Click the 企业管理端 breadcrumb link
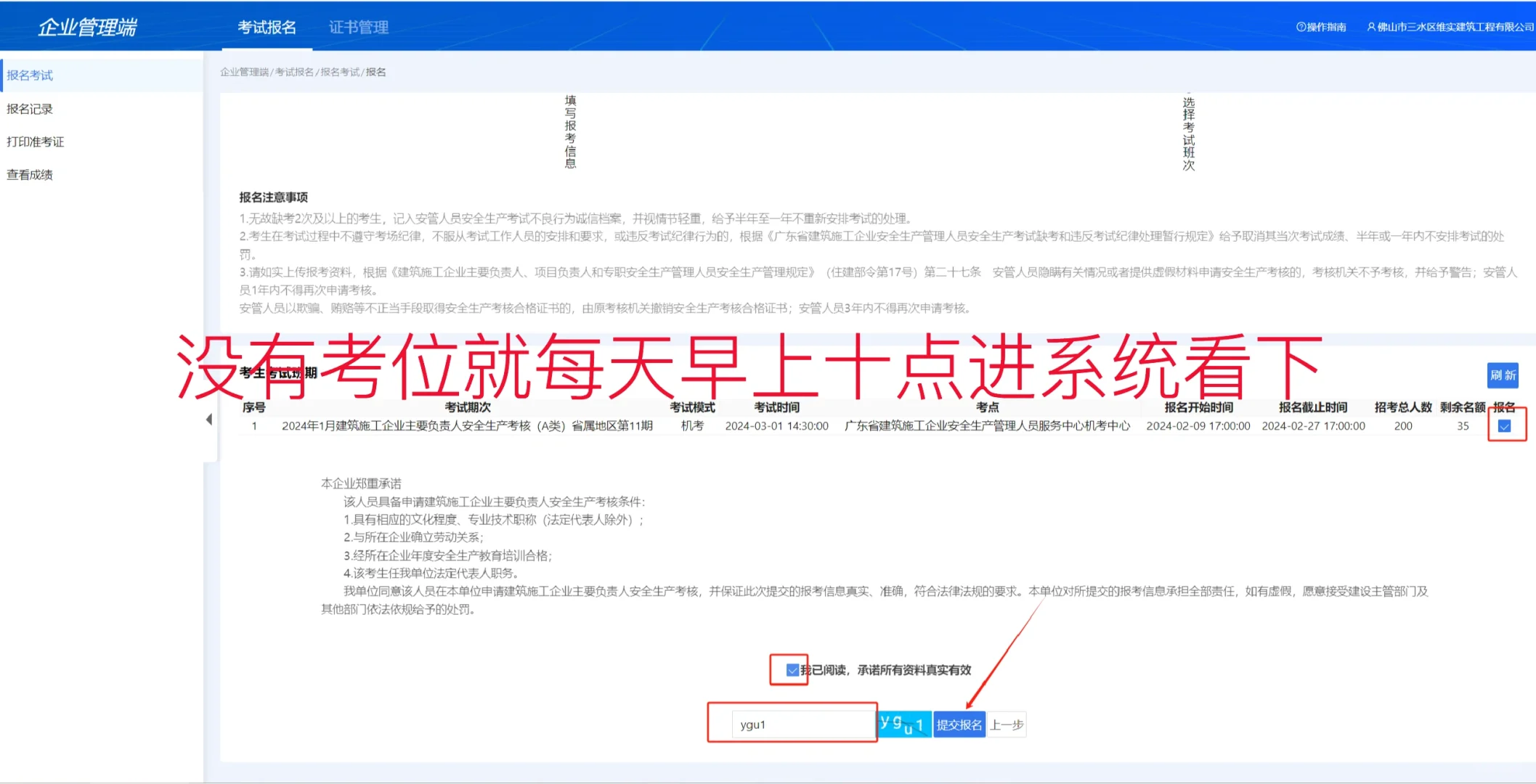1536x784 pixels. coord(244,72)
